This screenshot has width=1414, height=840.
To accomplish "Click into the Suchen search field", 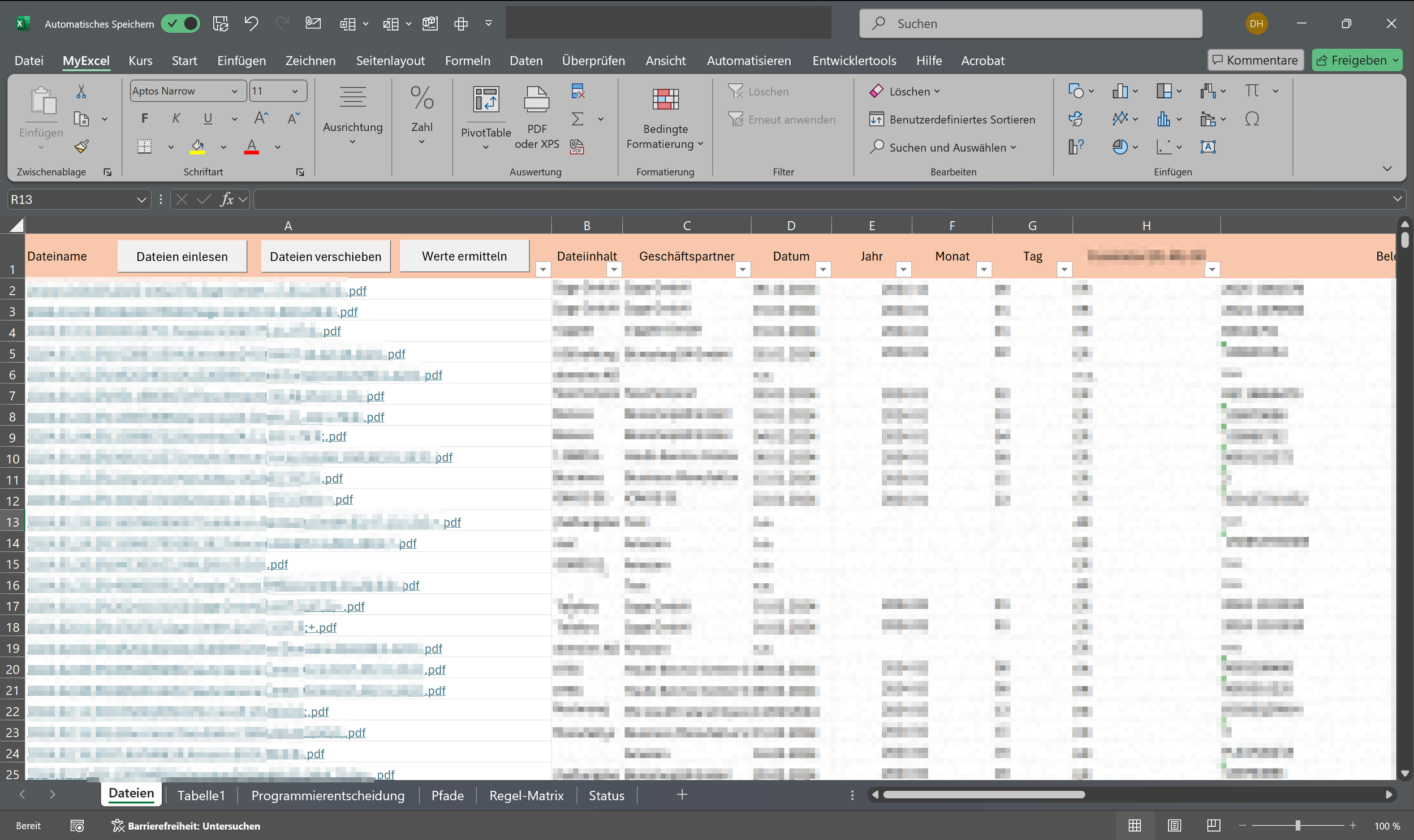I will pos(1030,23).
